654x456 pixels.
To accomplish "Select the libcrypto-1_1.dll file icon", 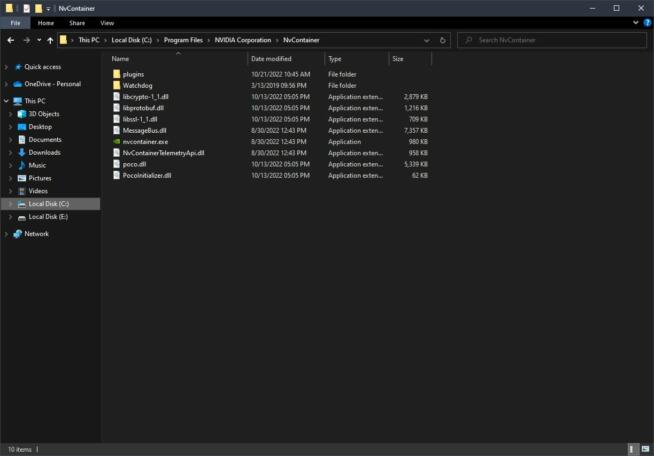I will 116,96.
